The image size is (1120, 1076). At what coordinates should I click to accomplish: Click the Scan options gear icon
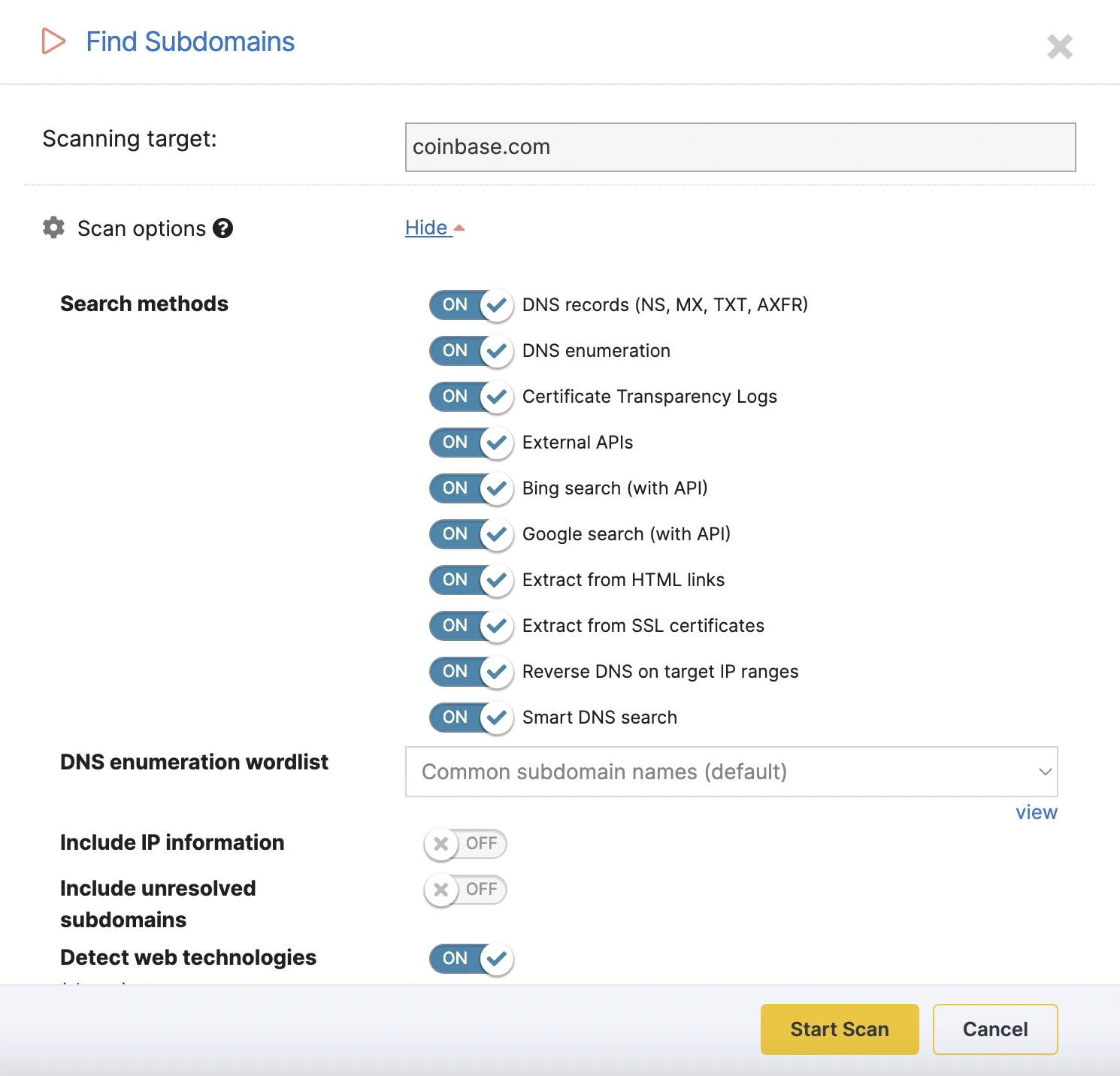coord(53,228)
